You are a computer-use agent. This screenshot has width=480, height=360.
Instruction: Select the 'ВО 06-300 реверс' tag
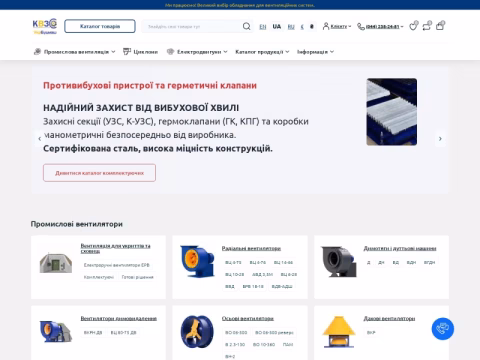pyautogui.click(x=274, y=332)
